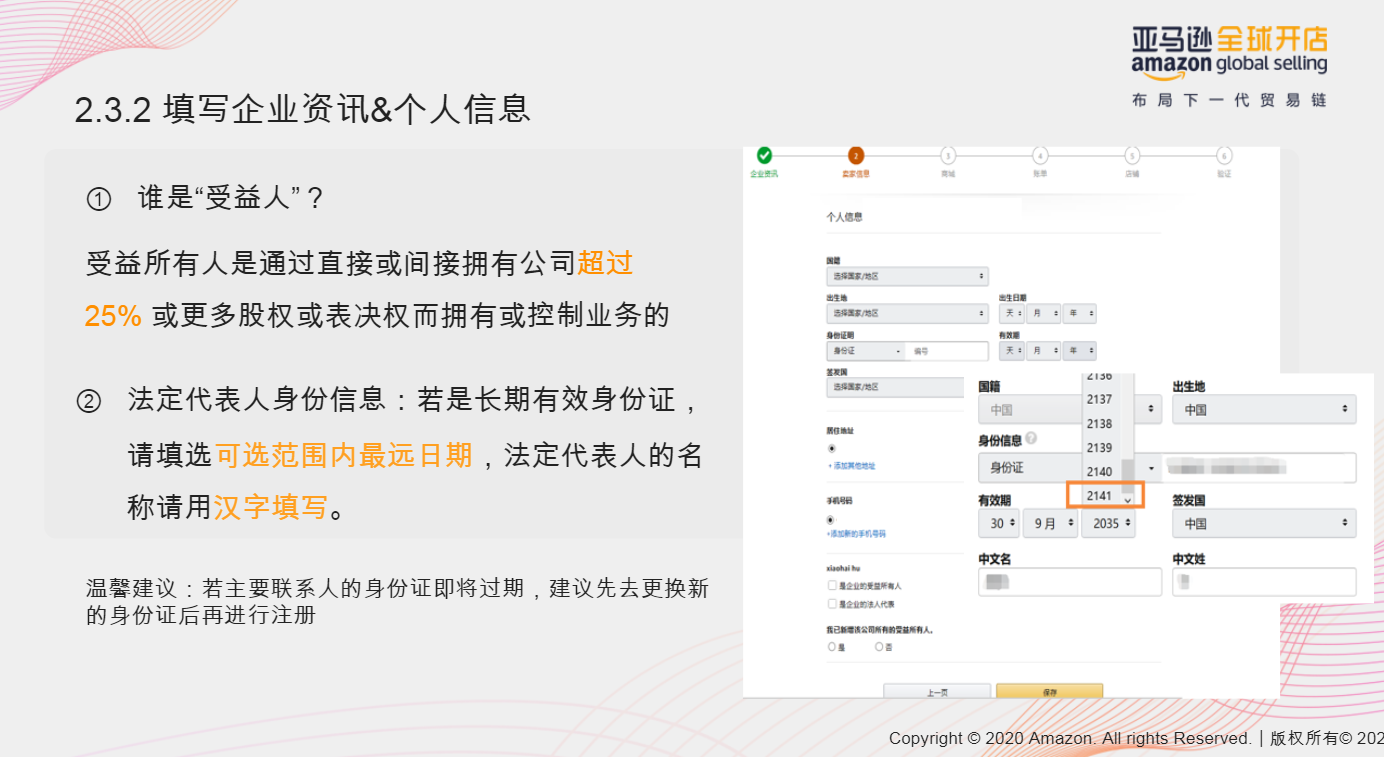Check the 是企业的受益所有人 checkbox
This screenshot has height=757, width=1384.
click(x=830, y=584)
